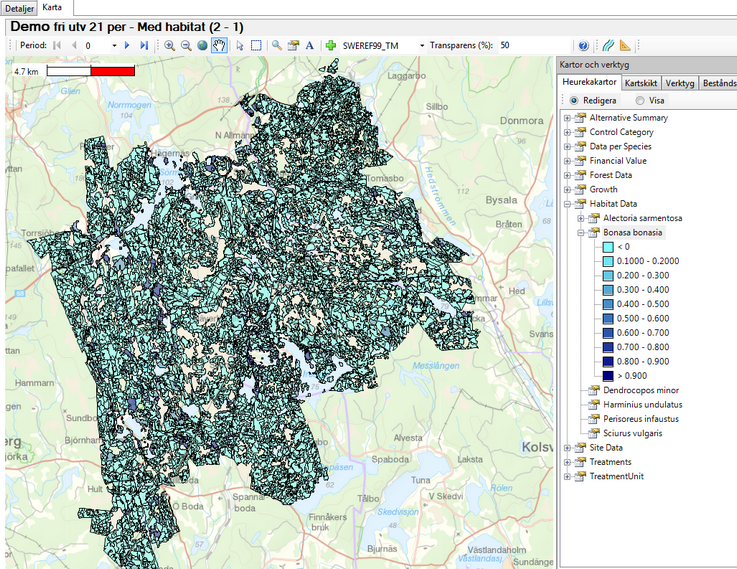Select the arrow pointer tool
Viewport: 737px width, 569px height.
240,46
